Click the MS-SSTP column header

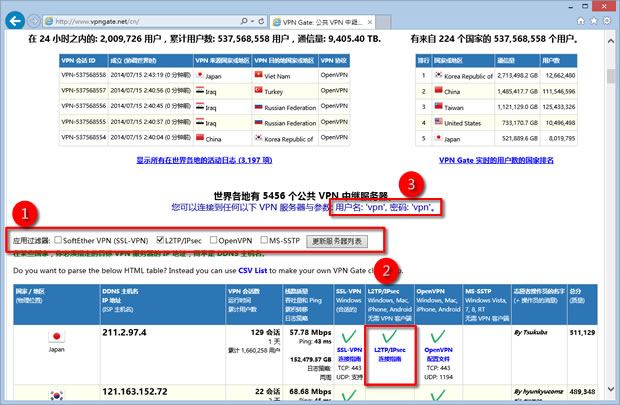[487, 305]
